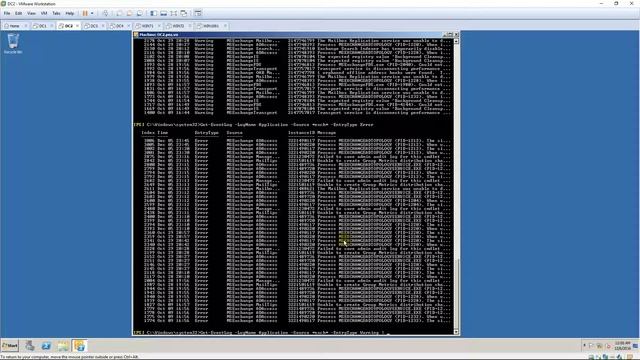Click the EntryType column header text
The height and width of the screenshot is (360, 640).
pos(207,133)
